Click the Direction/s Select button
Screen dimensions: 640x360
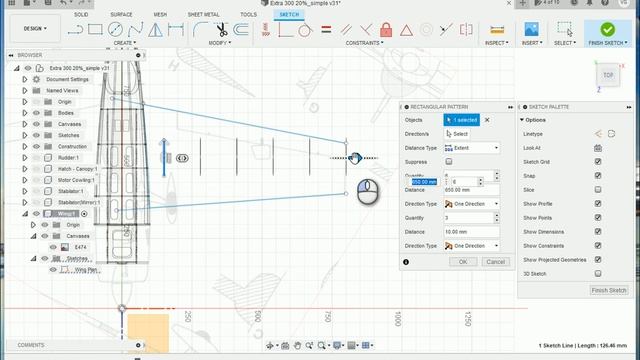457,134
